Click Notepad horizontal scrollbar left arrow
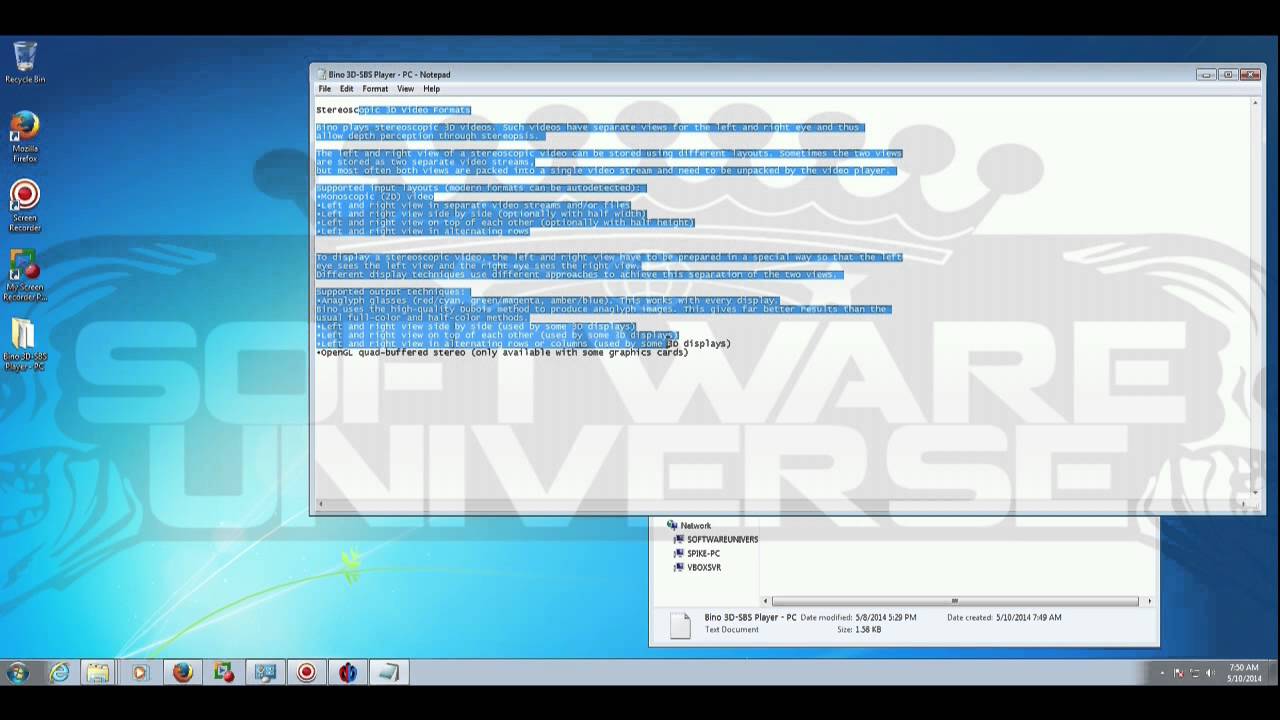 click(x=320, y=503)
